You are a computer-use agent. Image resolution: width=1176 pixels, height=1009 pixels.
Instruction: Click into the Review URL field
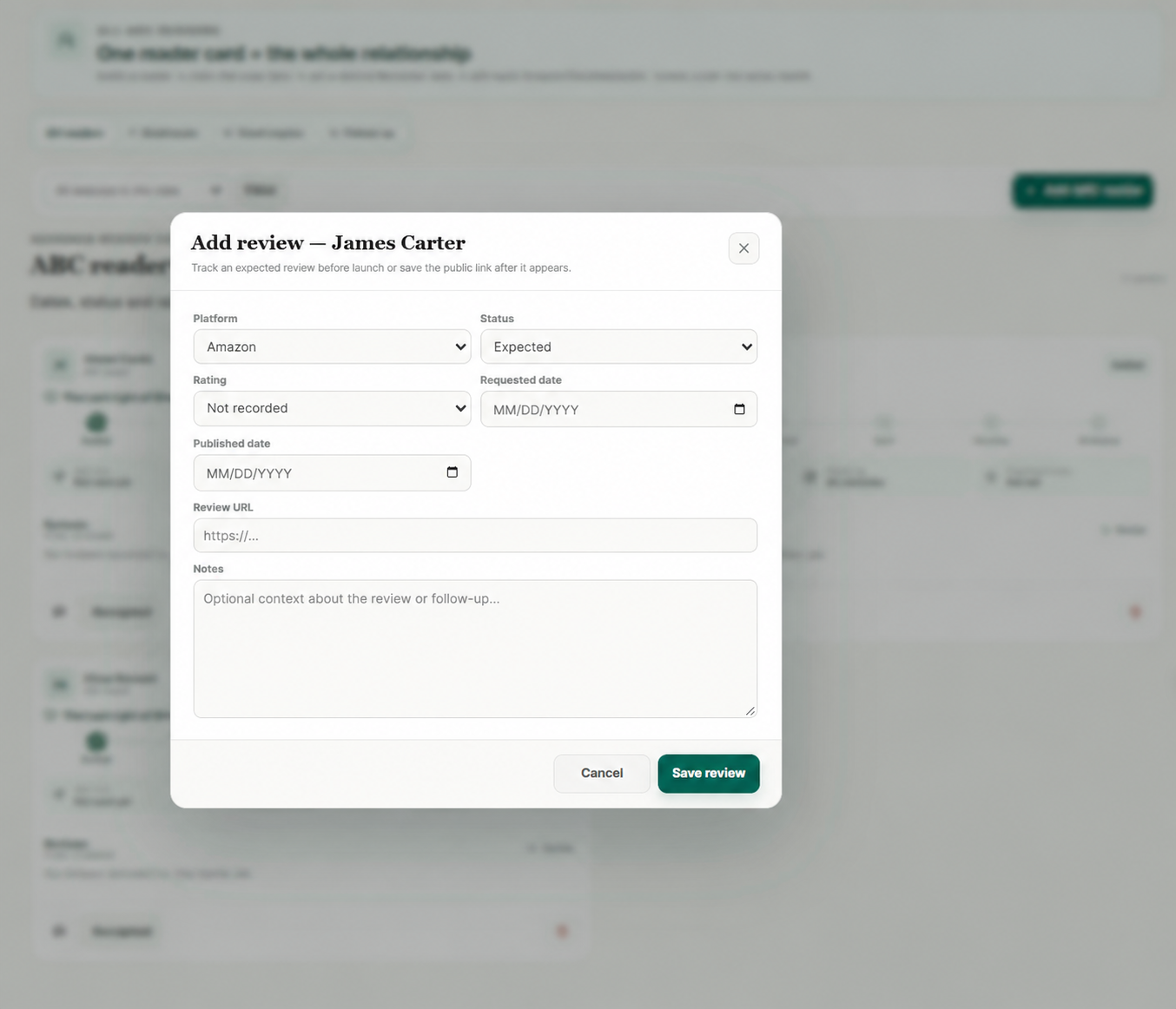coord(475,536)
